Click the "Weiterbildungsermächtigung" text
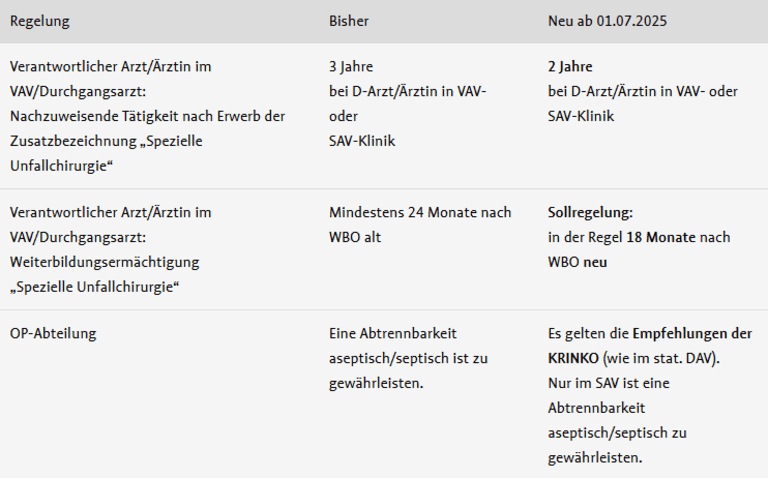 (x=105, y=262)
